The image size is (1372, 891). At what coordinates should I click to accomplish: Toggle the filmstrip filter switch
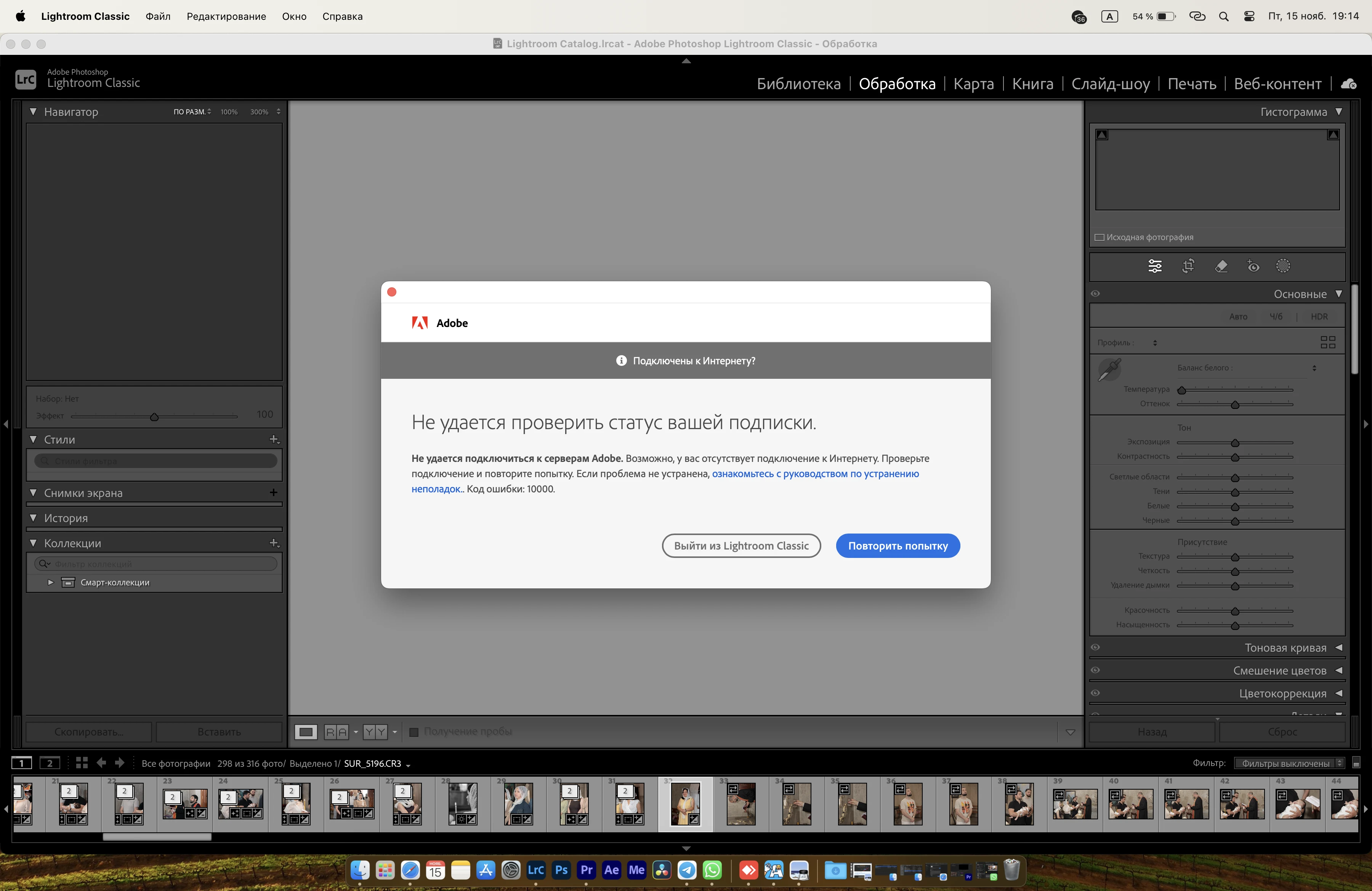point(1356,763)
